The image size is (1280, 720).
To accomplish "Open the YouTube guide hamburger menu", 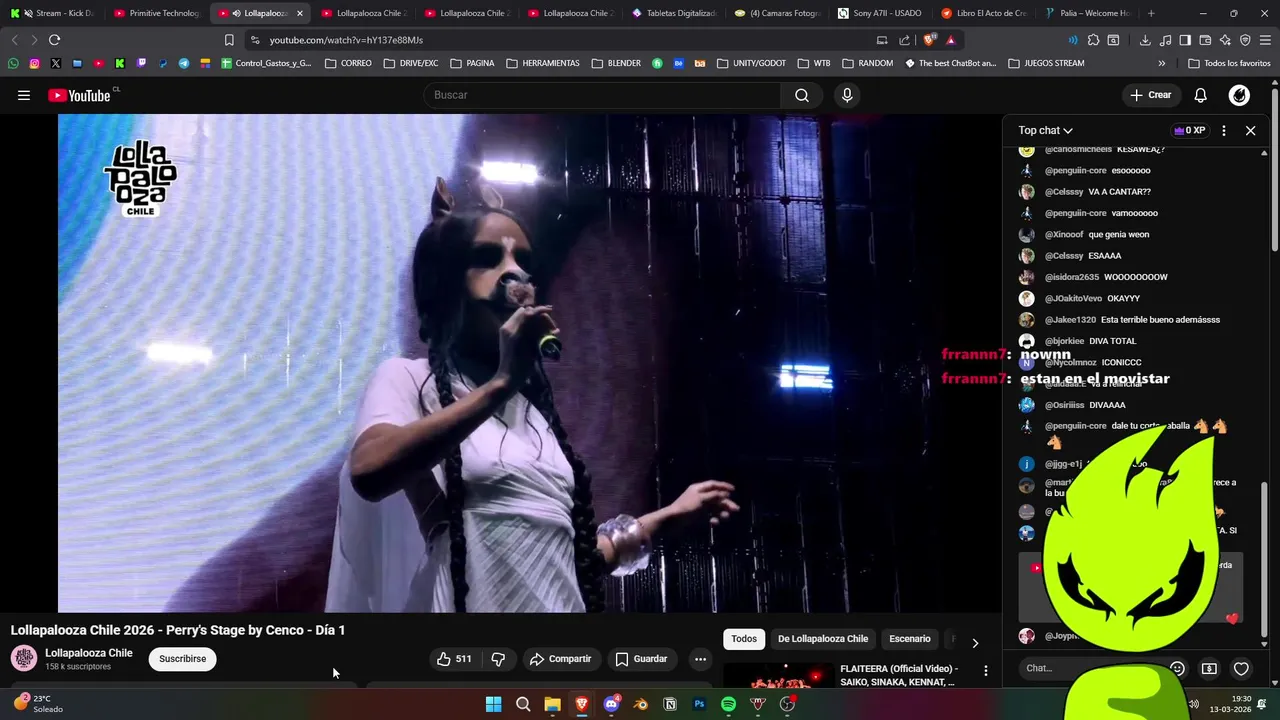I will point(24,95).
